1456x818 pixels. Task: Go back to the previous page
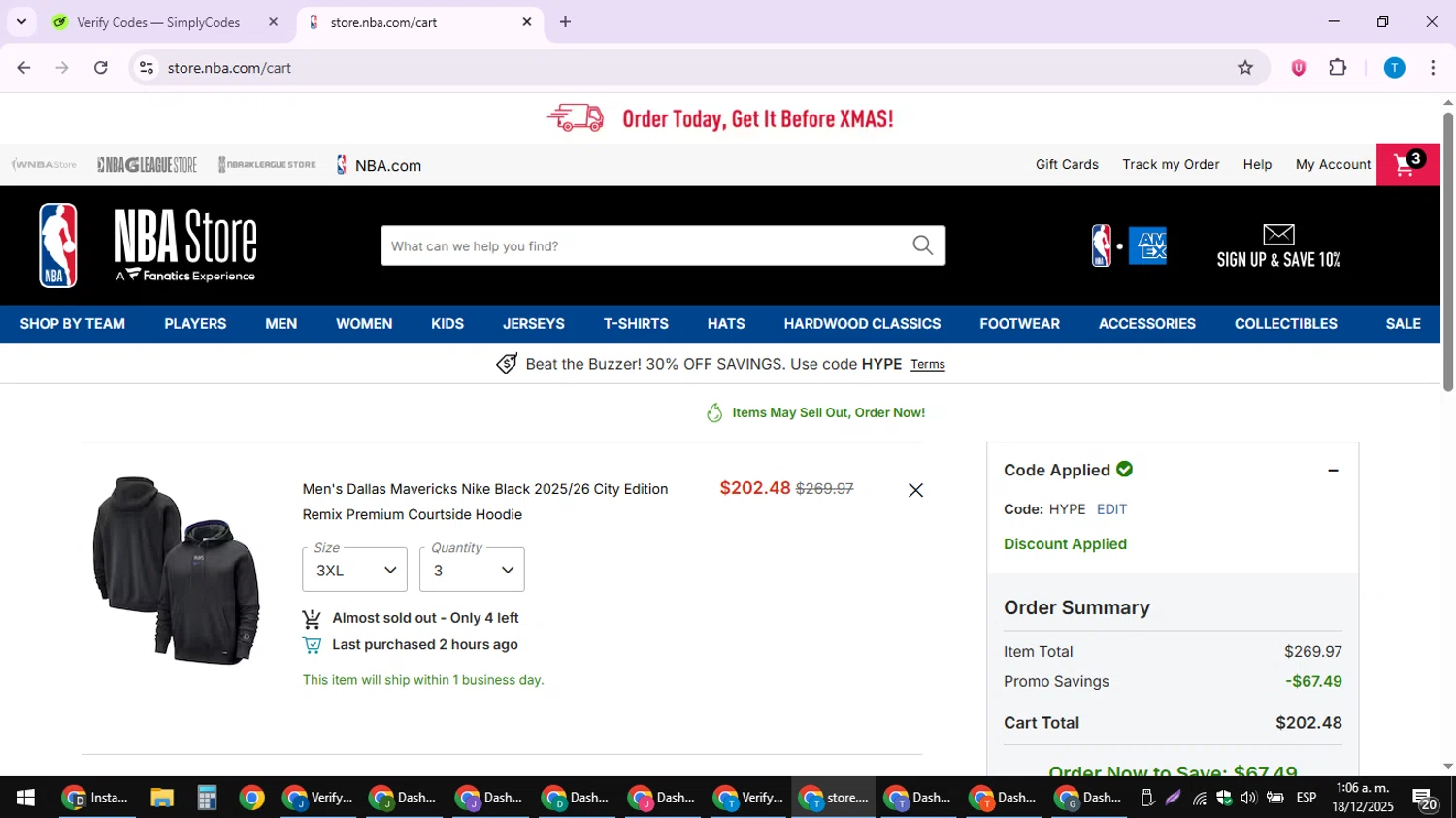coord(24,68)
